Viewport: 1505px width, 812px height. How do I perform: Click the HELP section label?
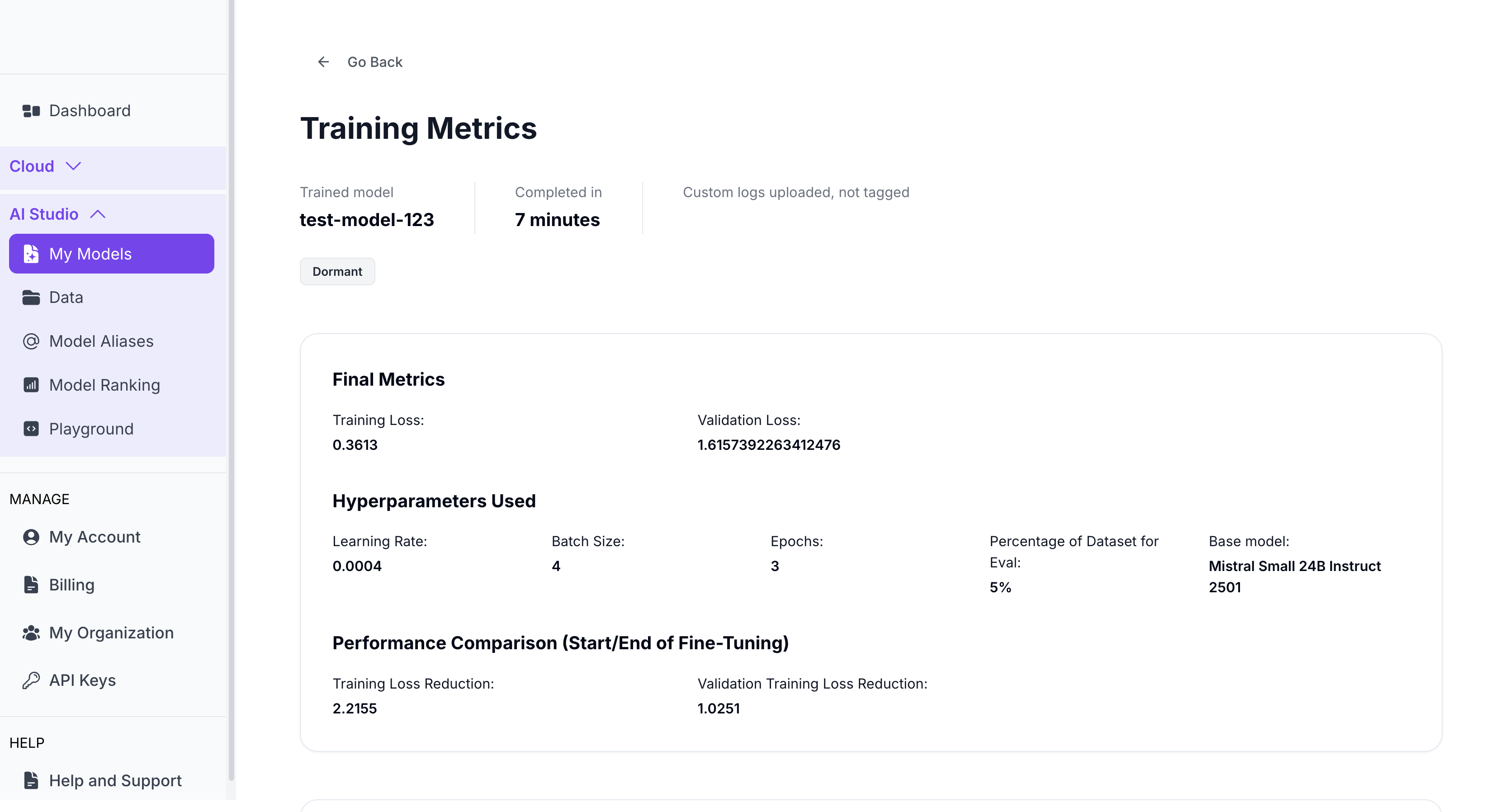[27, 743]
